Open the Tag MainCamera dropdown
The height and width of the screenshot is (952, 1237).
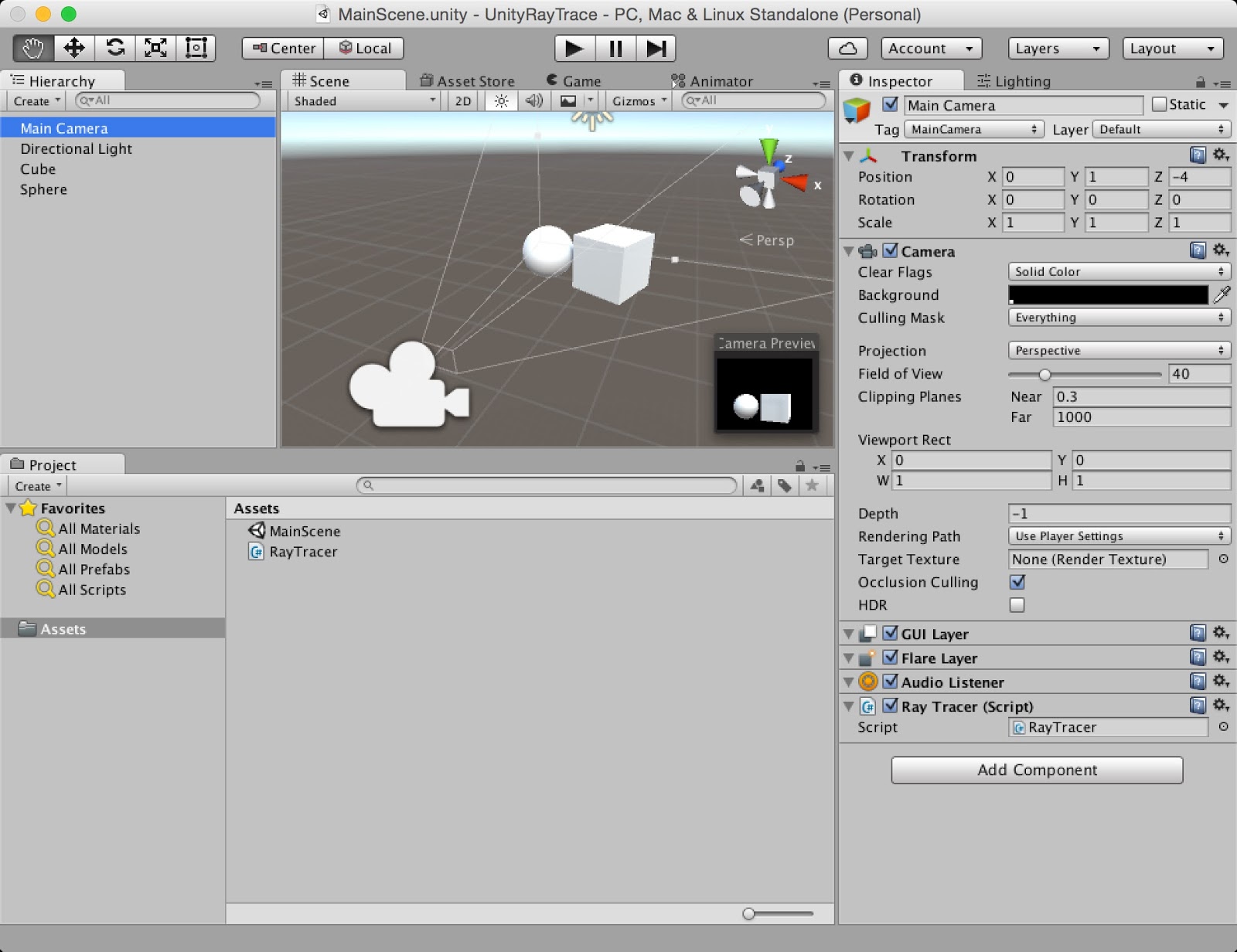click(x=974, y=129)
